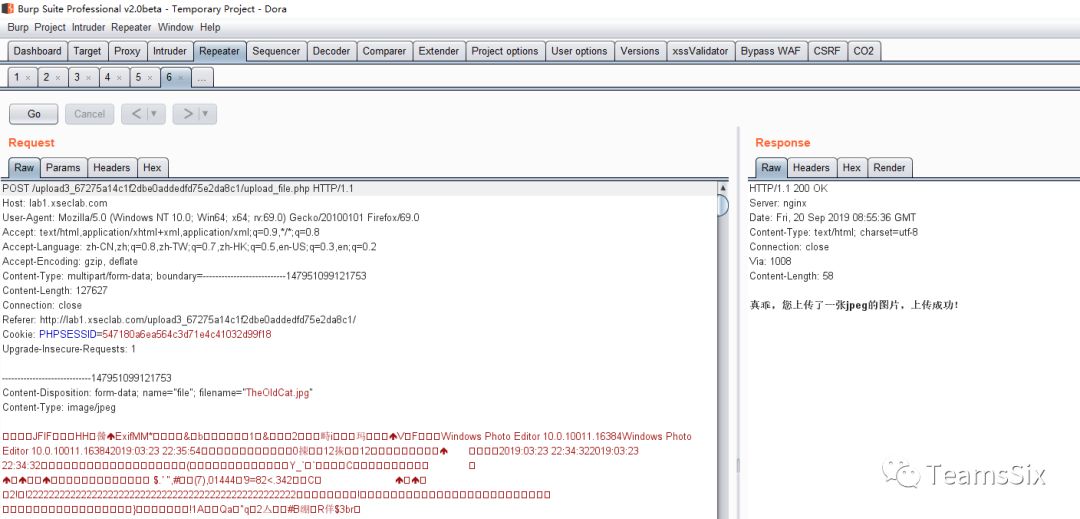Open the User options tab
Image resolution: width=1080 pixels, height=519 pixels.
[579, 51]
